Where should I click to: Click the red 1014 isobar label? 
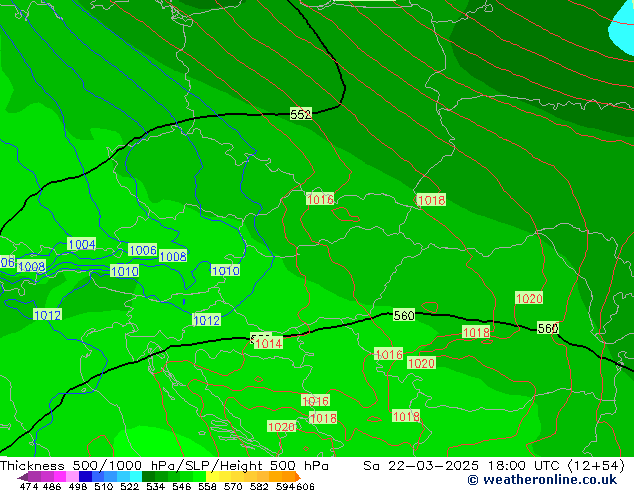pos(268,344)
